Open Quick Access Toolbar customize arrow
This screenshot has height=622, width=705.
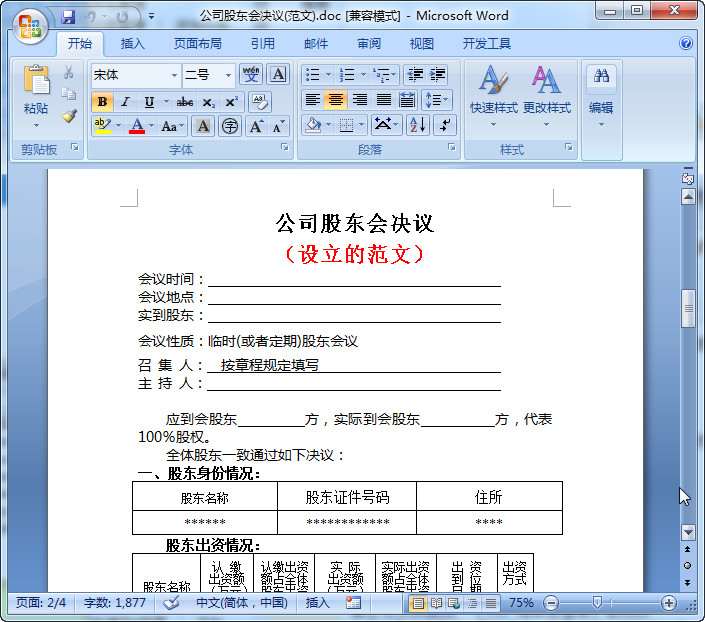(x=151, y=17)
